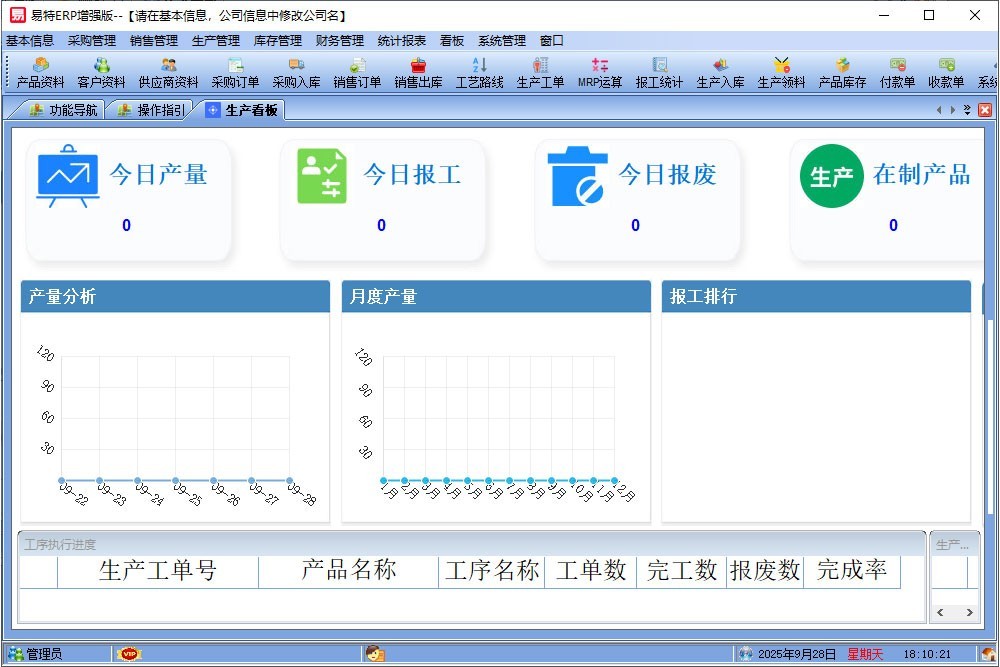1000x667 pixels.
Task: Run MRP运算 from the toolbar
Action: [x=599, y=73]
